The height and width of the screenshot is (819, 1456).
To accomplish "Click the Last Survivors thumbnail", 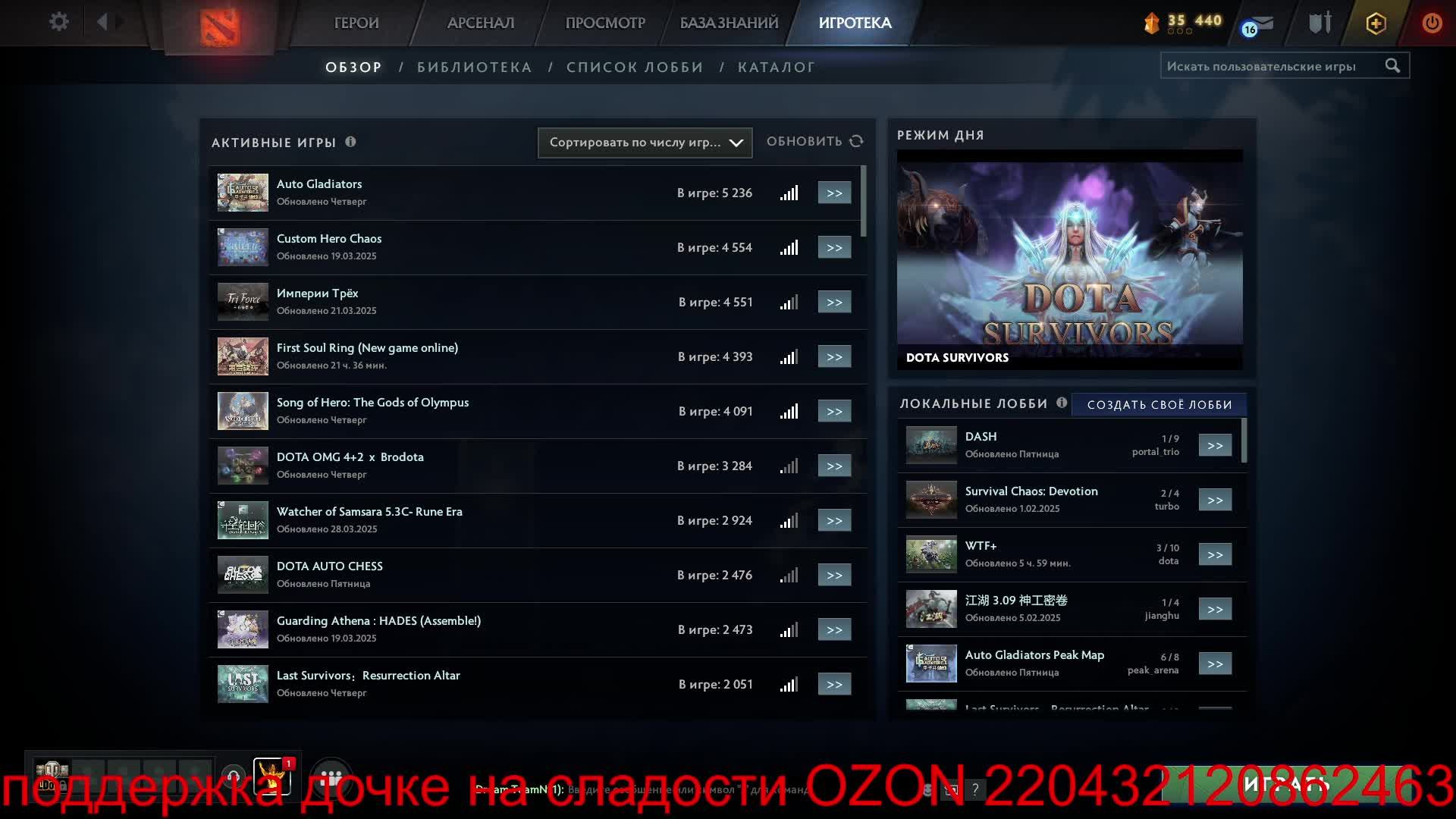I will point(243,684).
